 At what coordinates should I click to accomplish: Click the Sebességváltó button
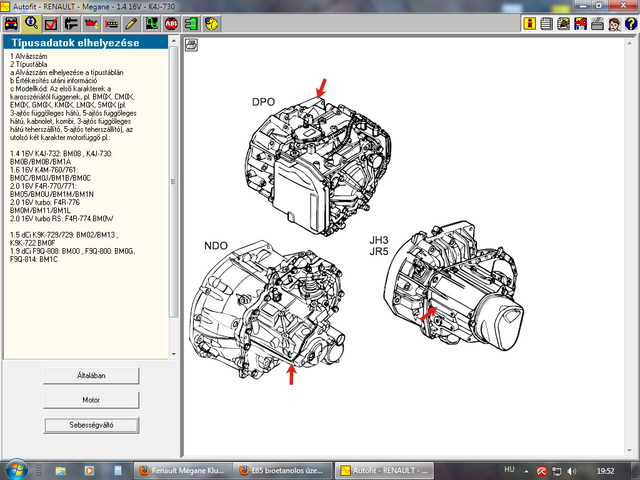91,425
